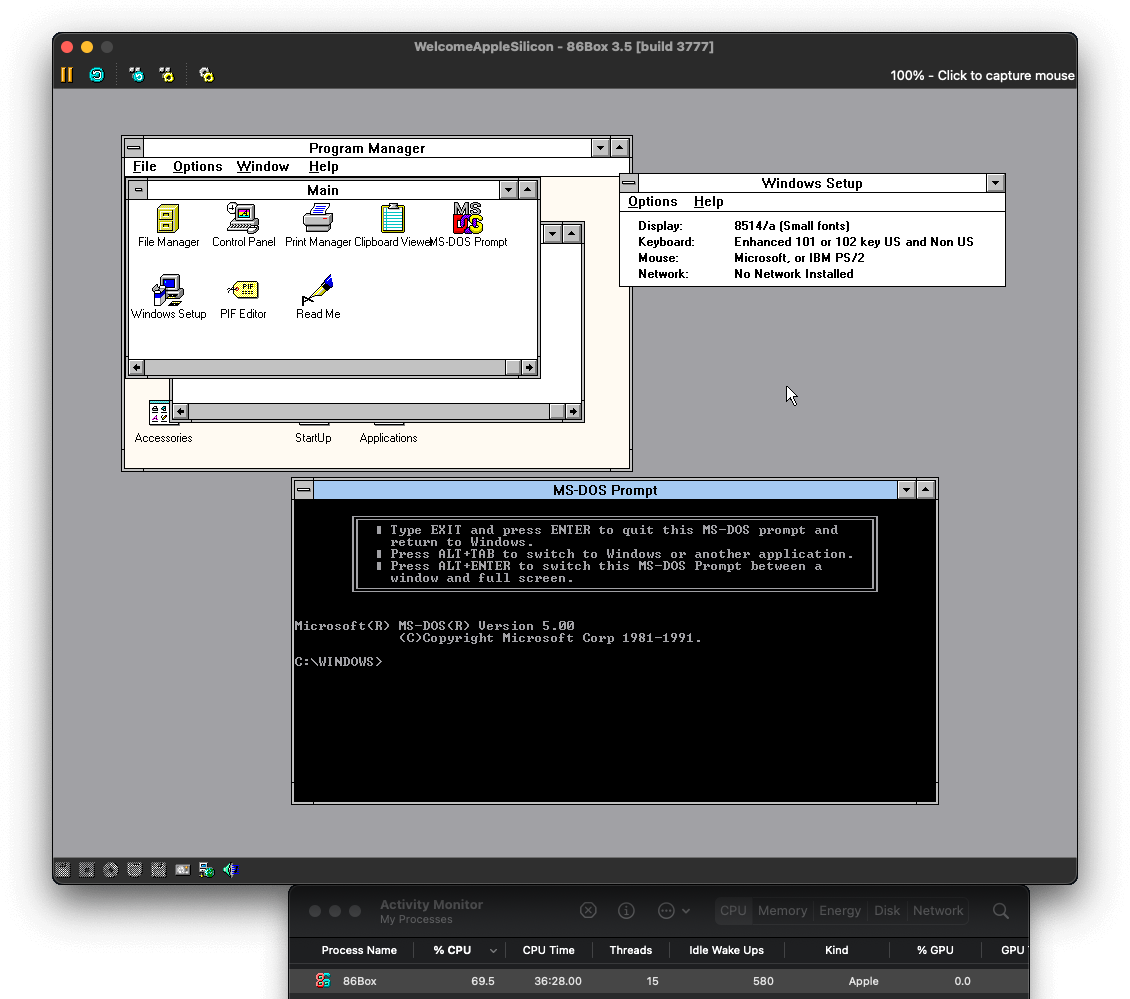This screenshot has width=1130, height=999.
Task: Click right scroll arrow of window behind Main
Action: click(573, 412)
